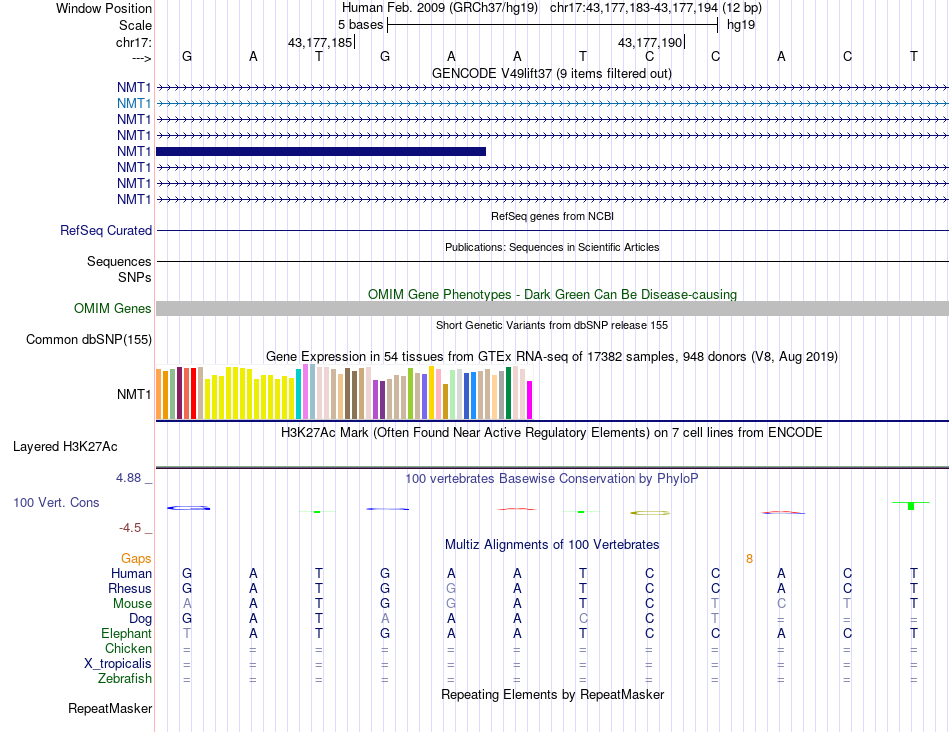Click the orange gap count '8'
Image resolution: width=950 pixels, height=732 pixels.
point(749,559)
